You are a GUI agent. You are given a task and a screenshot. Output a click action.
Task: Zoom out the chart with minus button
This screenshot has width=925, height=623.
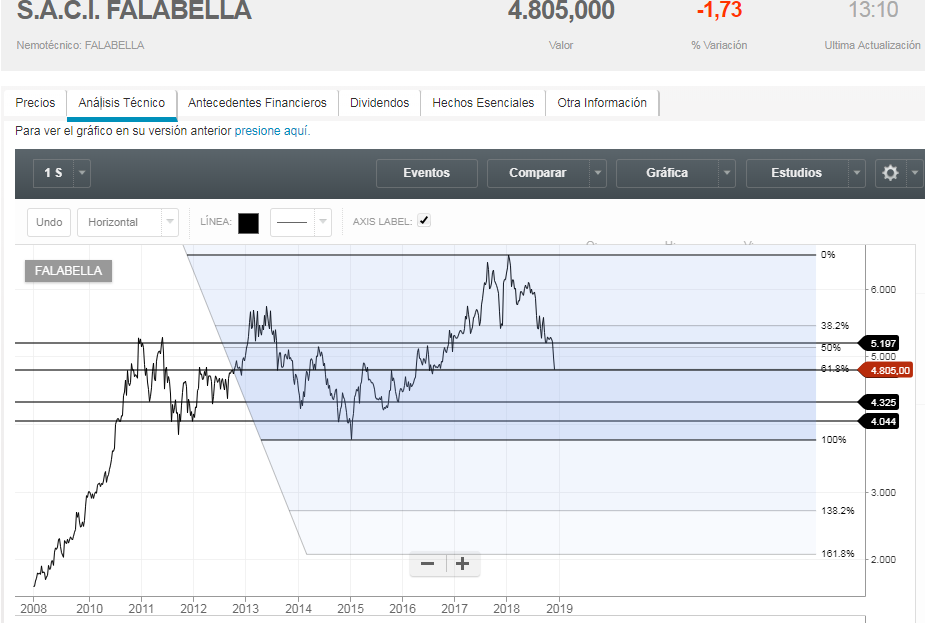tap(428, 563)
